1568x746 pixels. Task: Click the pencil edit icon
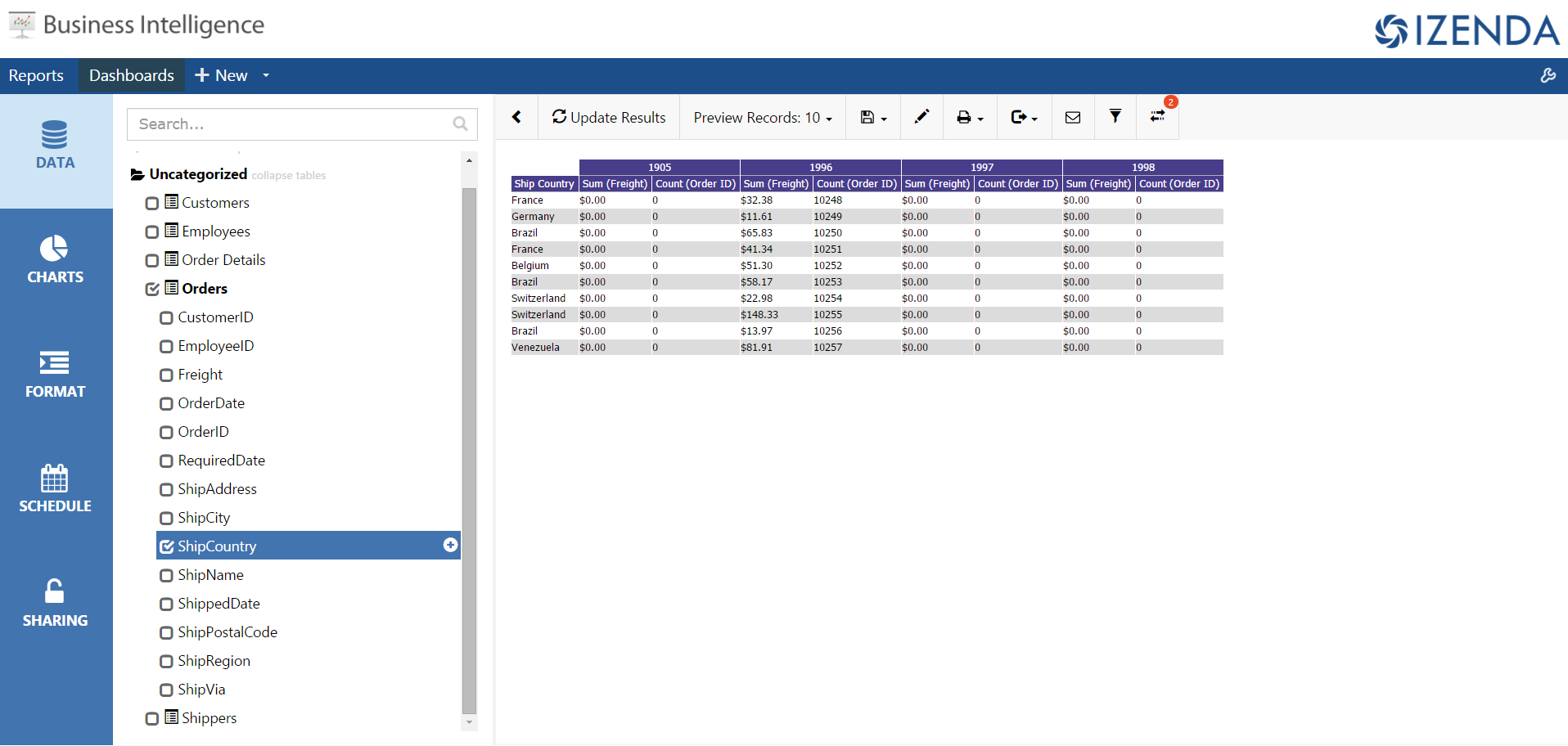click(921, 117)
